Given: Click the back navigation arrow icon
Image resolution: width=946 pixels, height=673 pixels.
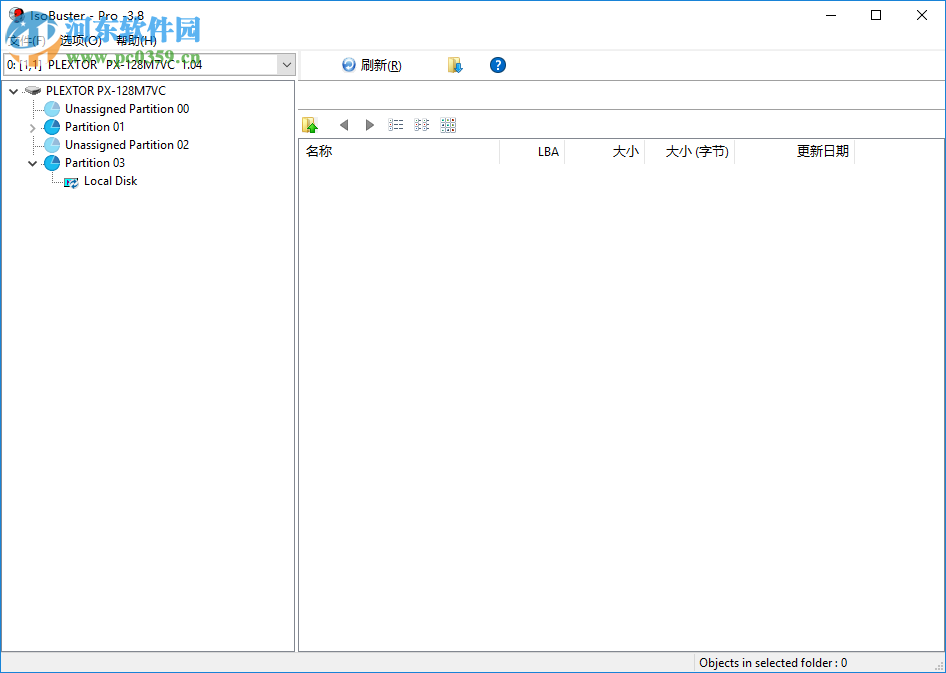Looking at the screenshot, I should tap(344, 124).
